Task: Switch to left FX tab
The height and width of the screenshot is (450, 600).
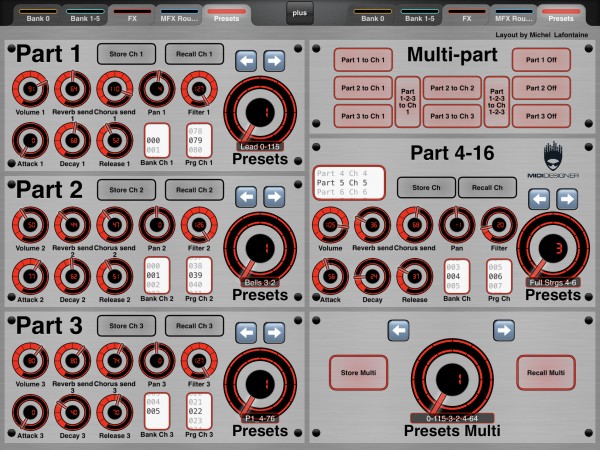Action: coord(132,15)
